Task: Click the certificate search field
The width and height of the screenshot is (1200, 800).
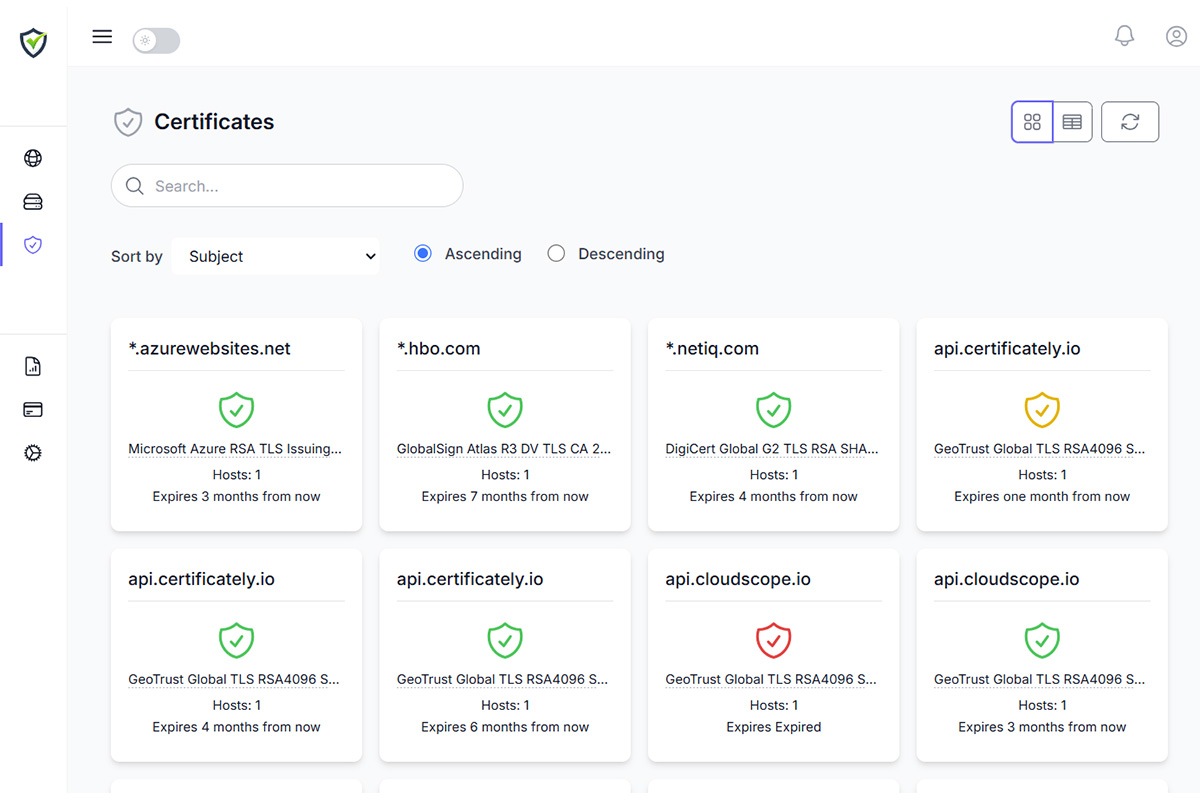Action: tap(287, 186)
